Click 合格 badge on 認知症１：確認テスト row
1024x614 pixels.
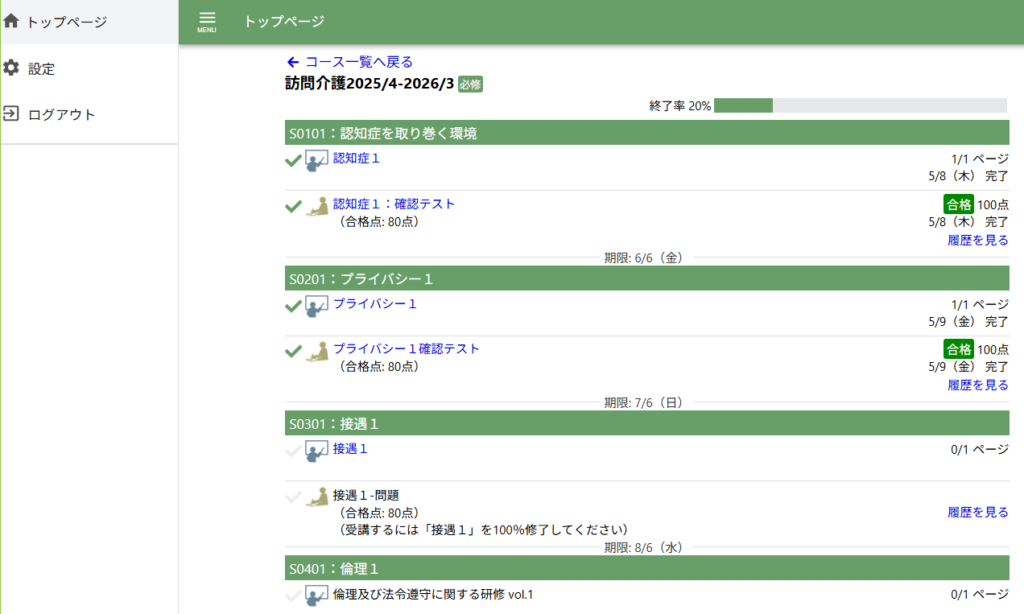point(959,204)
